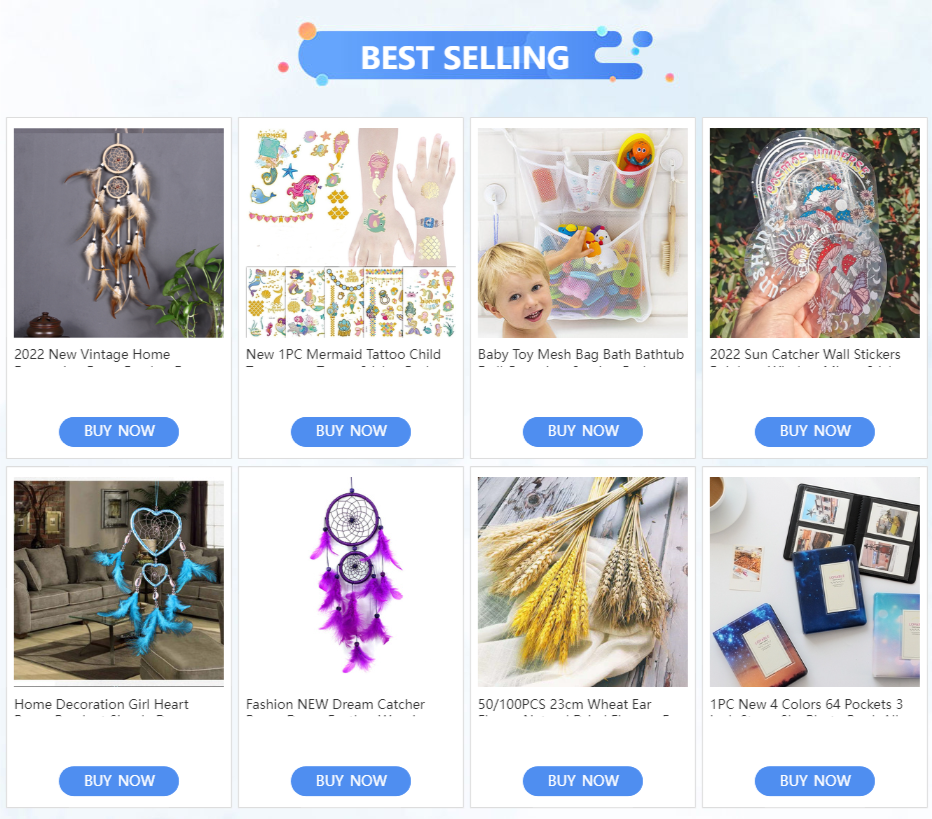This screenshot has width=932, height=819.
Task: Buy the 2022 New Vintage Home item
Action: coord(119,431)
